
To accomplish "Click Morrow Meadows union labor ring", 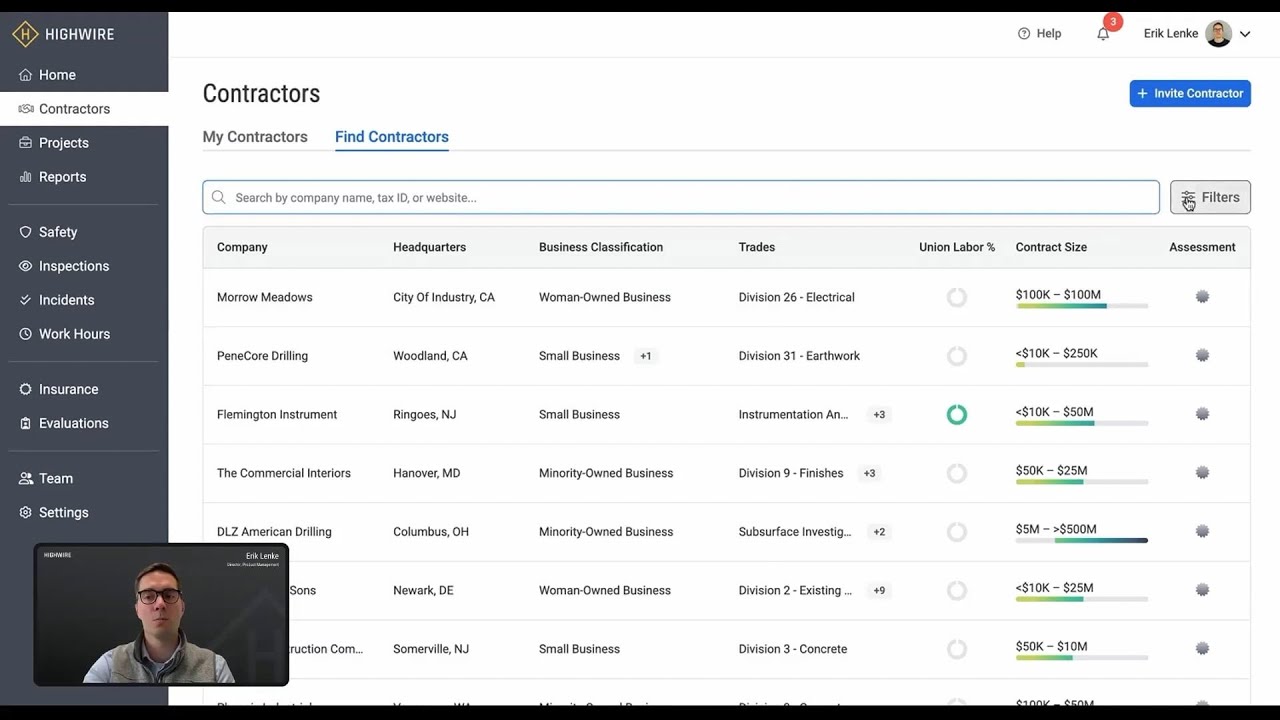I will pyautogui.click(x=957, y=297).
